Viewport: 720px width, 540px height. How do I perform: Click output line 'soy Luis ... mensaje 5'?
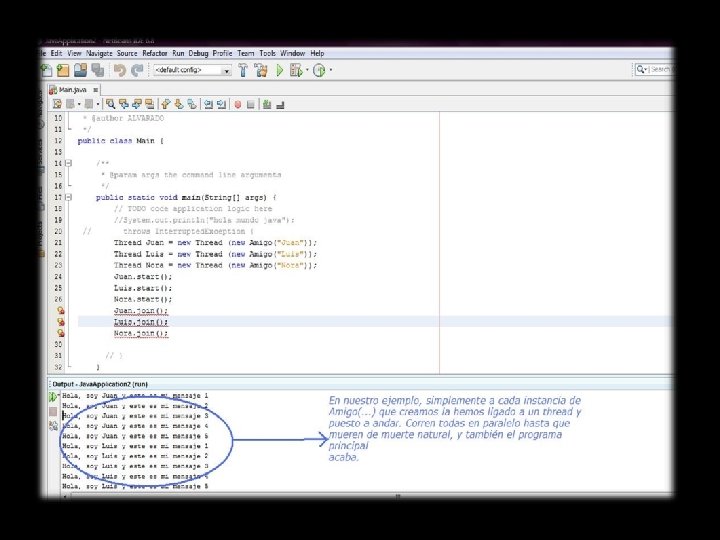pyautogui.click(x=135, y=486)
